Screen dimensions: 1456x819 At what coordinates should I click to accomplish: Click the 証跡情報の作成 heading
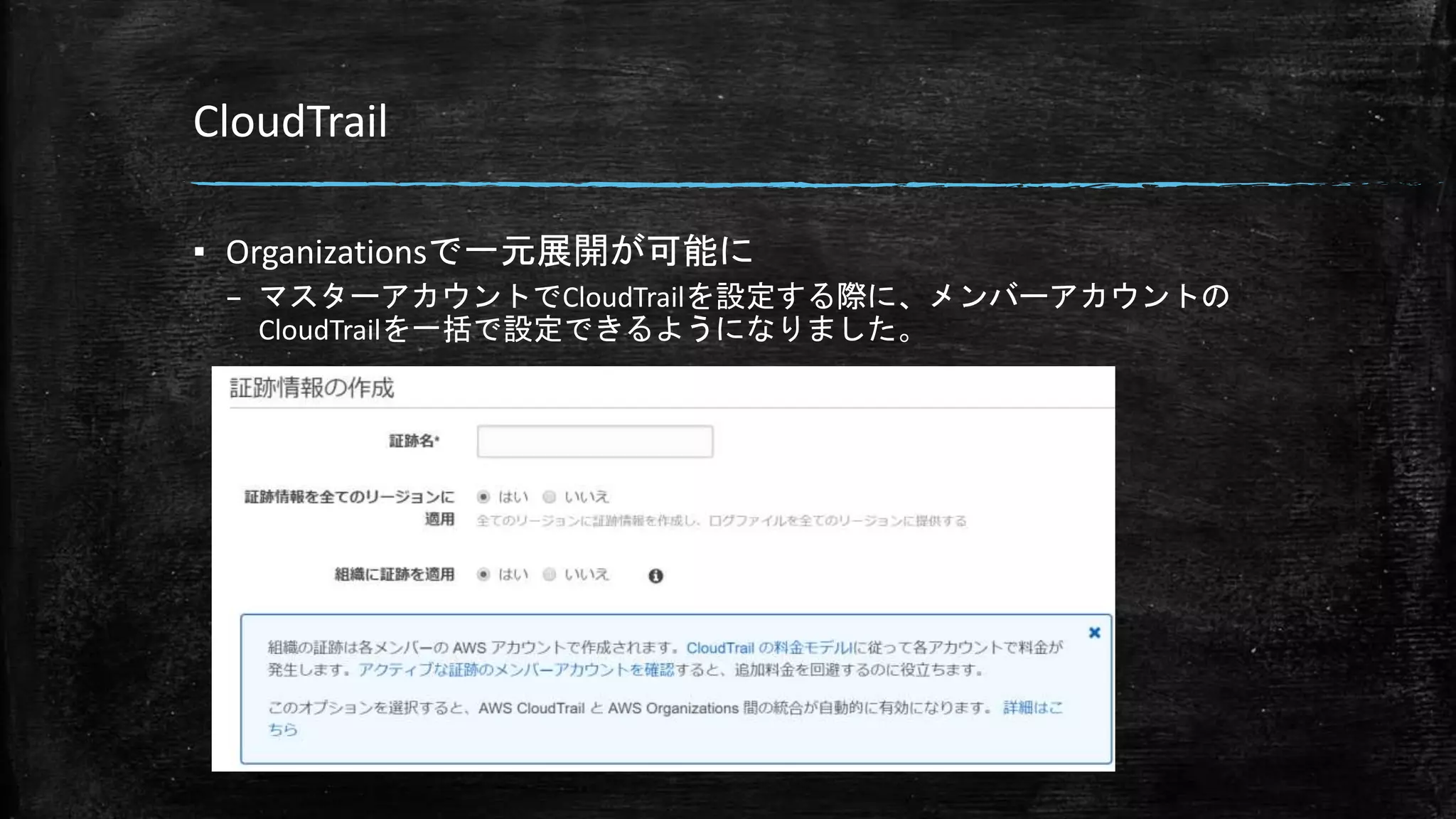pyautogui.click(x=311, y=388)
